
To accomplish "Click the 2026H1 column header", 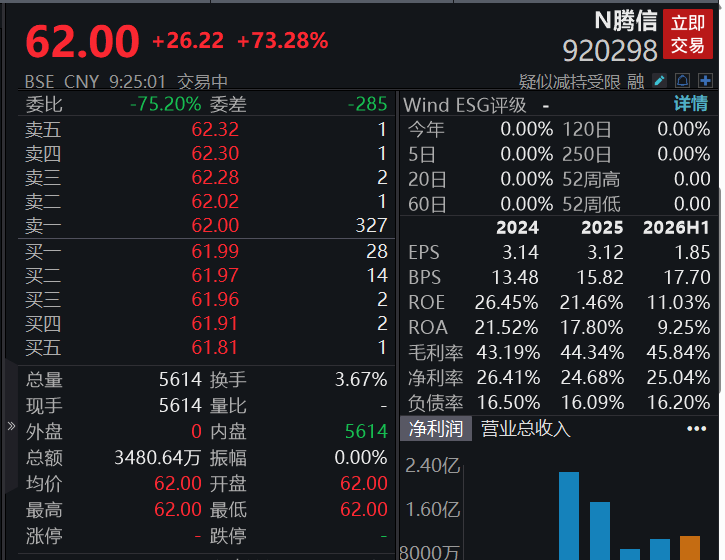I will pyautogui.click(x=676, y=228).
